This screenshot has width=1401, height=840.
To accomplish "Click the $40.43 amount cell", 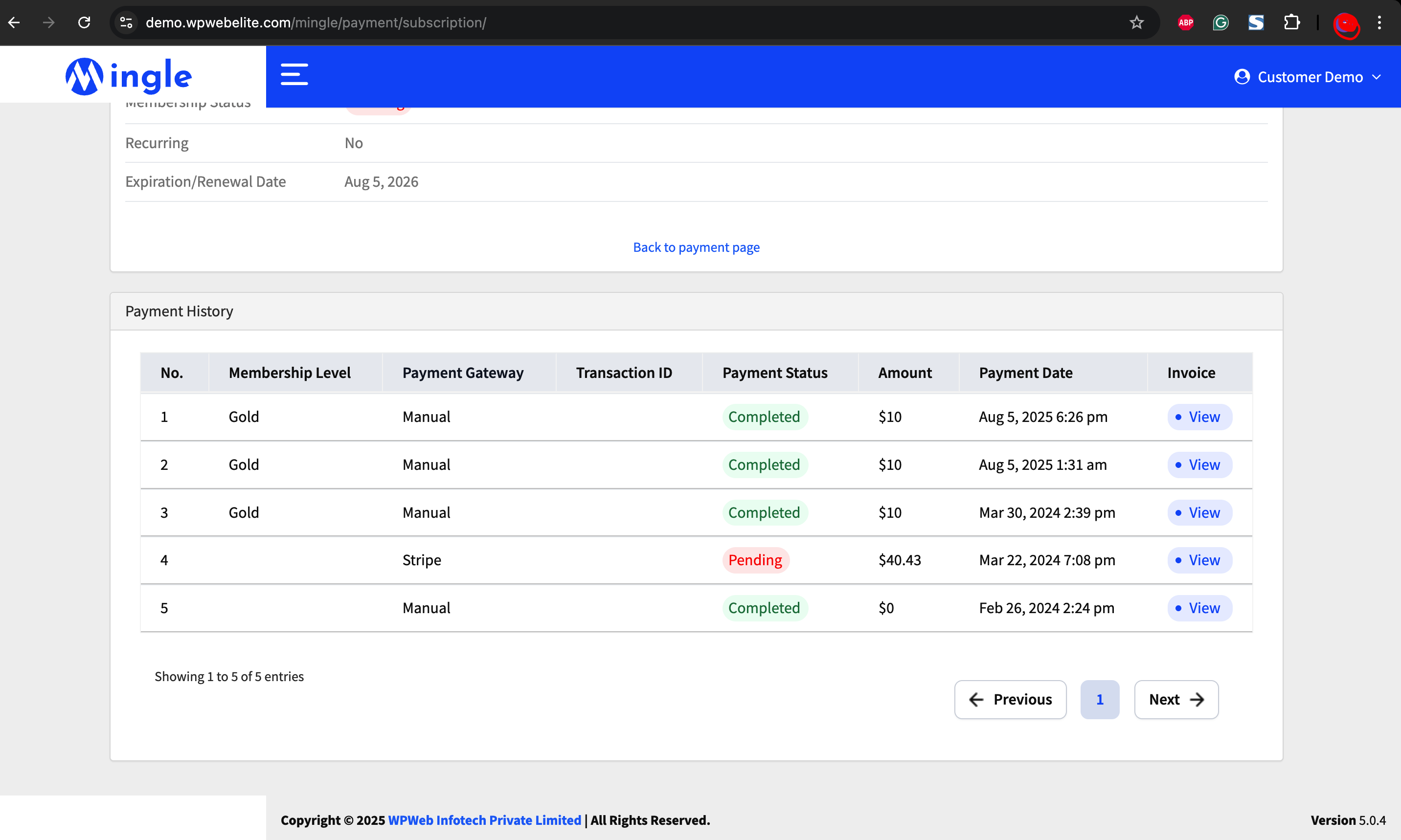I will (899, 560).
